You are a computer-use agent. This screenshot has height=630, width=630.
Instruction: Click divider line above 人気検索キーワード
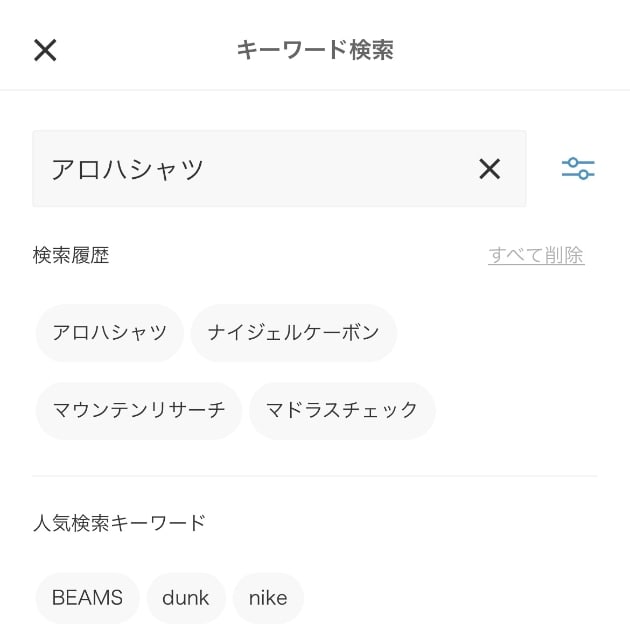click(x=315, y=476)
